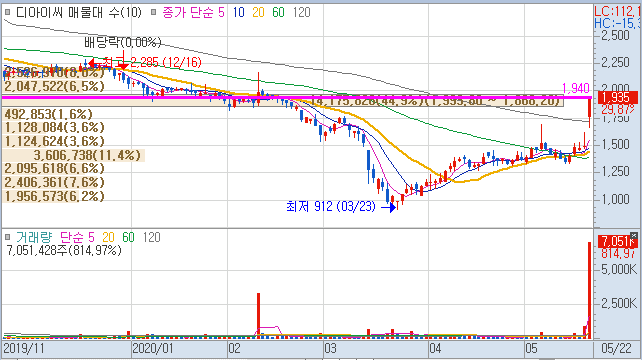
Task: Click the volume 60 moving average legend
Action: [x=128, y=237]
